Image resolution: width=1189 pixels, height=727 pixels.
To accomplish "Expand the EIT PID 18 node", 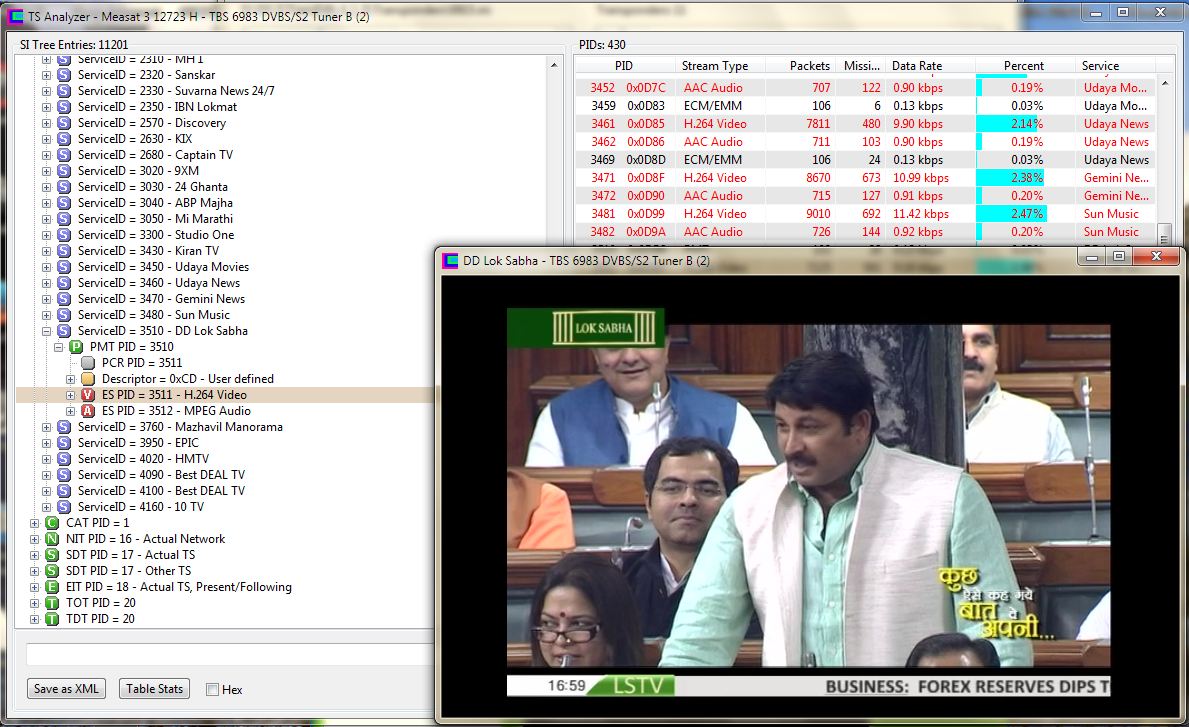I will (34, 588).
